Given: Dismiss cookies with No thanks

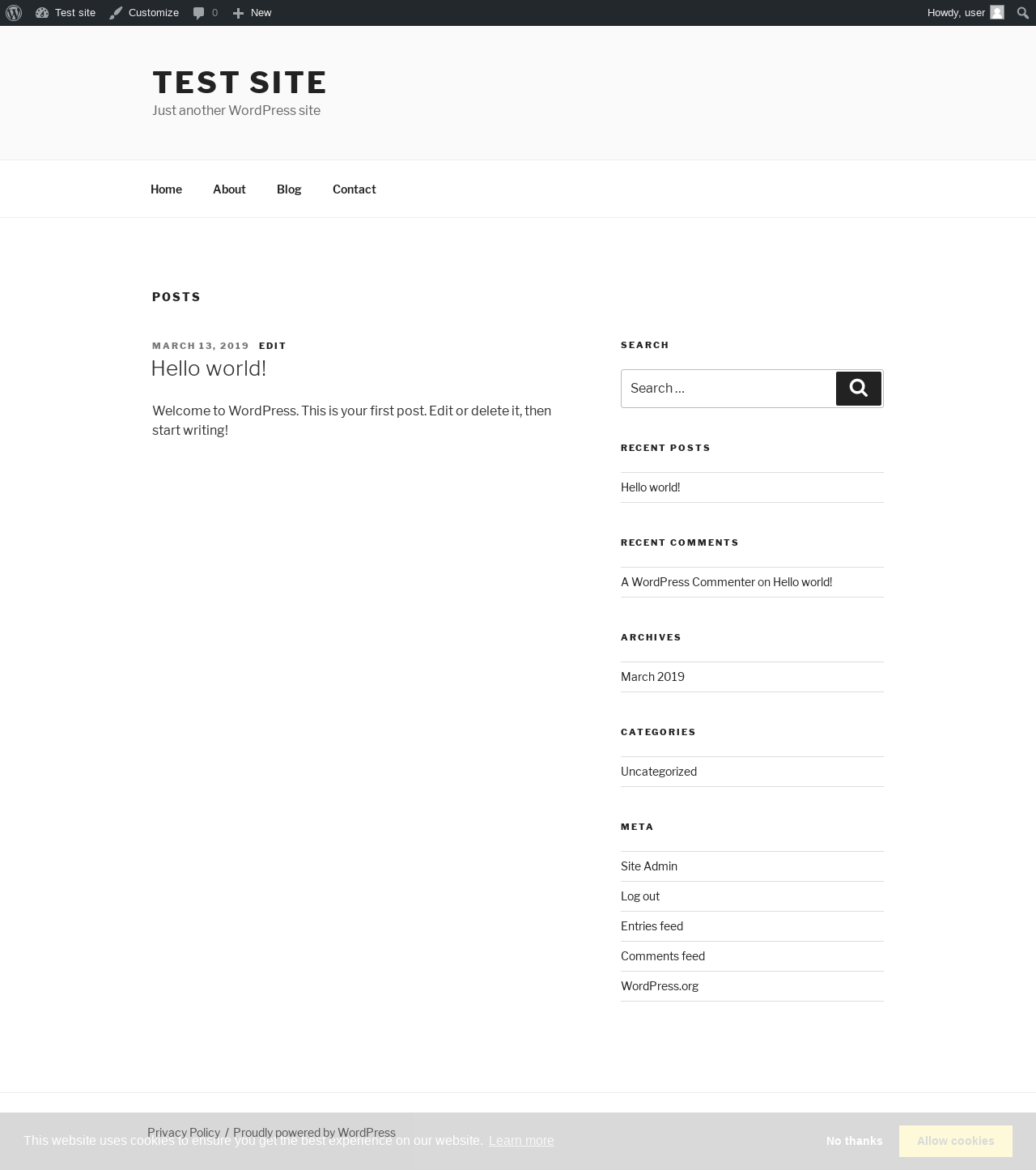Looking at the screenshot, I should point(854,1141).
